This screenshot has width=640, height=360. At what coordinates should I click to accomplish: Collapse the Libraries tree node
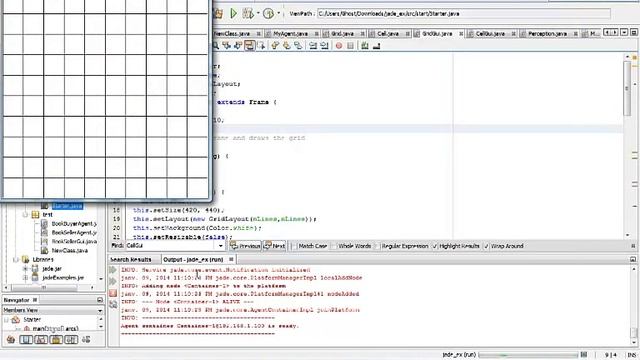pos(16,260)
